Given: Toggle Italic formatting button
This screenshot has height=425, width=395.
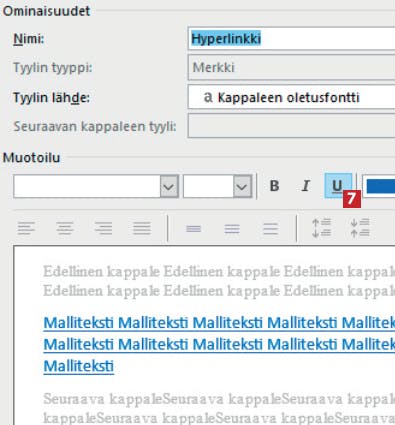Looking at the screenshot, I should 305,186.
